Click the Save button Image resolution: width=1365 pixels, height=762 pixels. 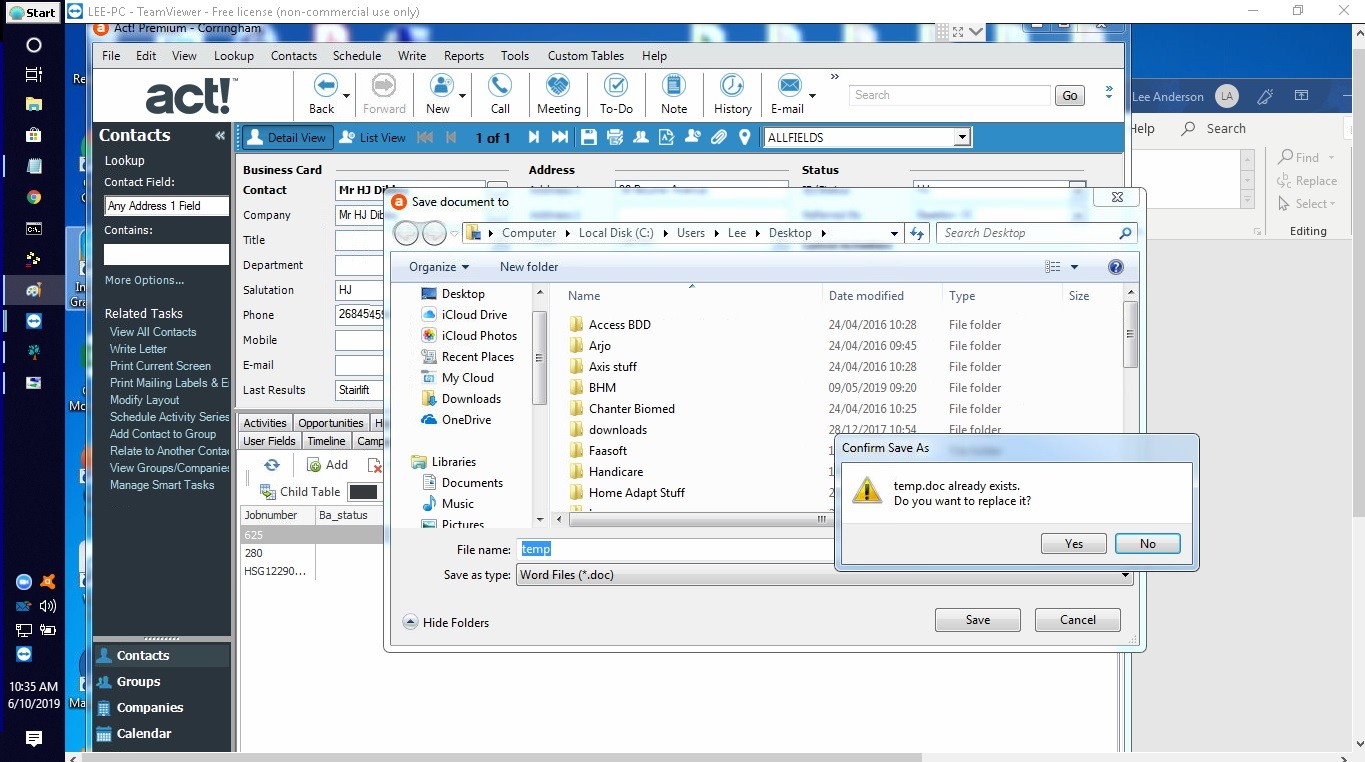coord(977,620)
